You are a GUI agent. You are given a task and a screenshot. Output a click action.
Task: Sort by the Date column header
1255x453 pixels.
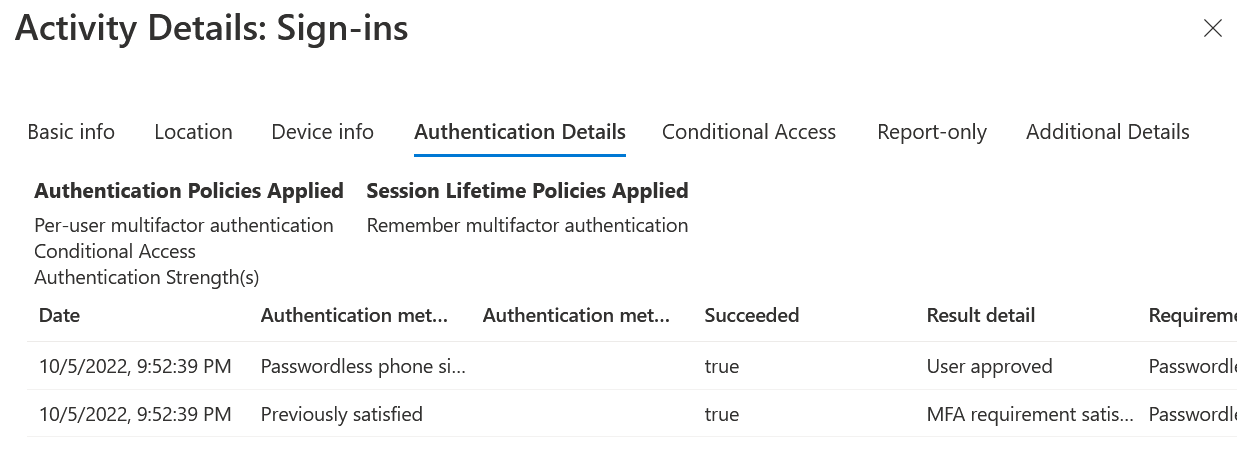click(59, 316)
